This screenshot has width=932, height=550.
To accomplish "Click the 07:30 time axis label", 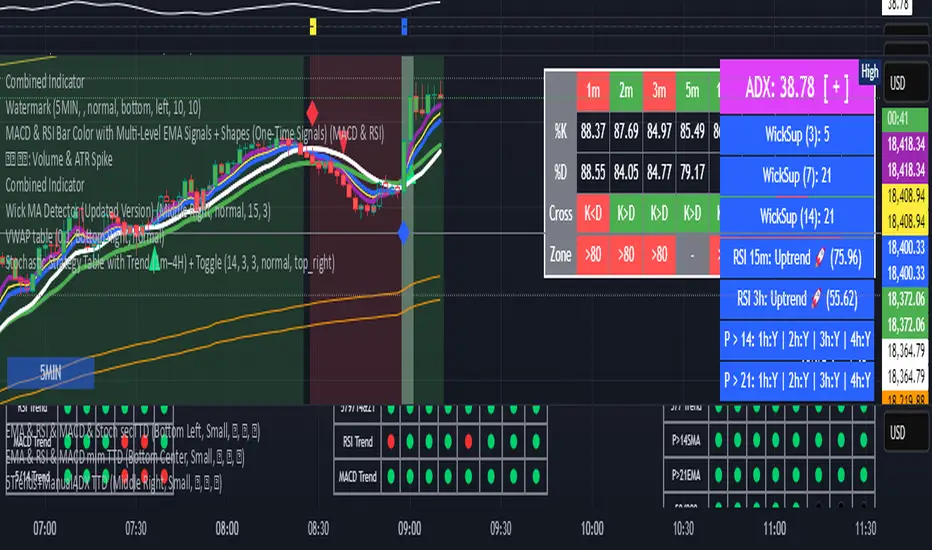I will pyautogui.click(x=136, y=529).
